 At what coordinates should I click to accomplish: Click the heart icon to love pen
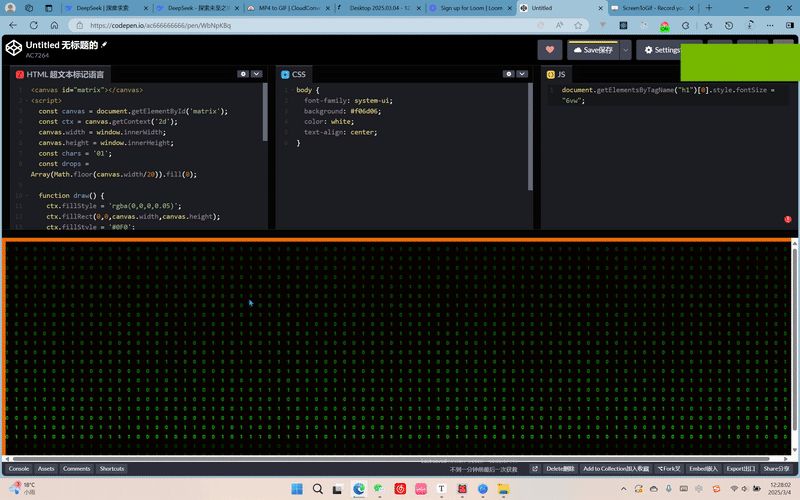pyautogui.click(x=549, y=49)
